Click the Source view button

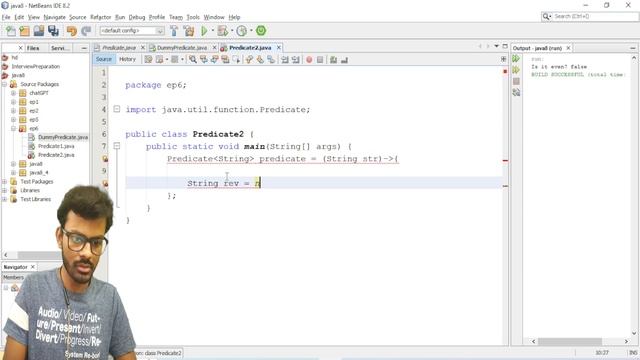pyautogui.click(x=103, y=60)
